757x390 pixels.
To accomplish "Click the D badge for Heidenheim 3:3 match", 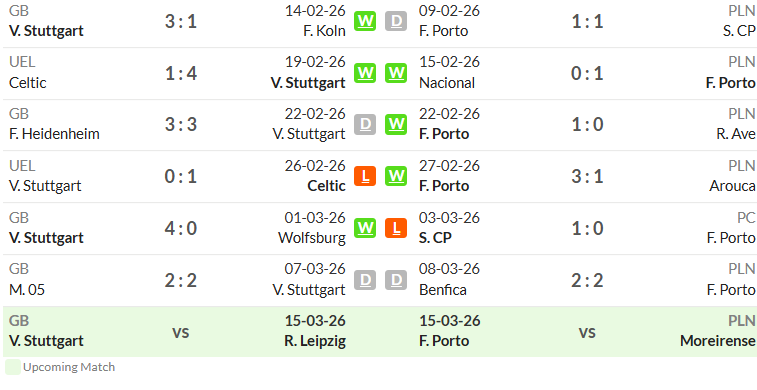I will [365, 125].
